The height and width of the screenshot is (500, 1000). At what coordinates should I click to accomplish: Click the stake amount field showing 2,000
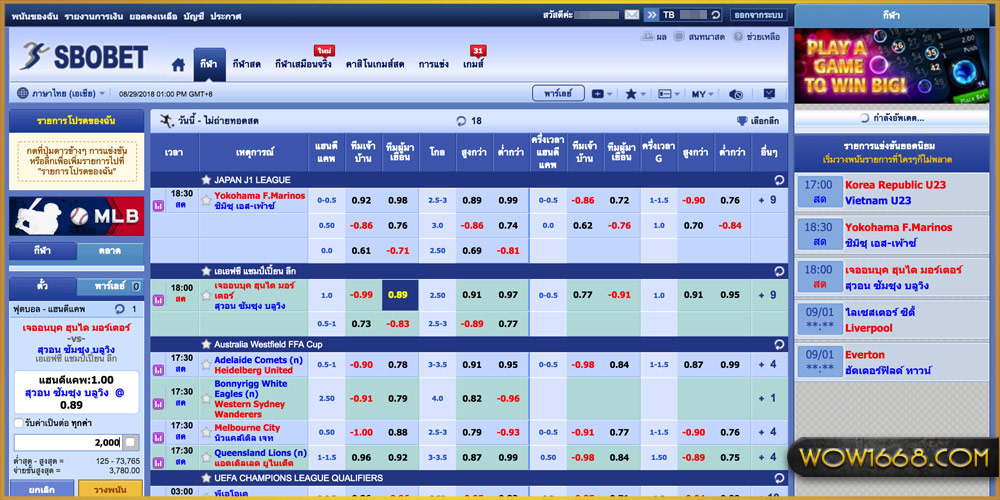pyautogui.click(x=68, y=442)
